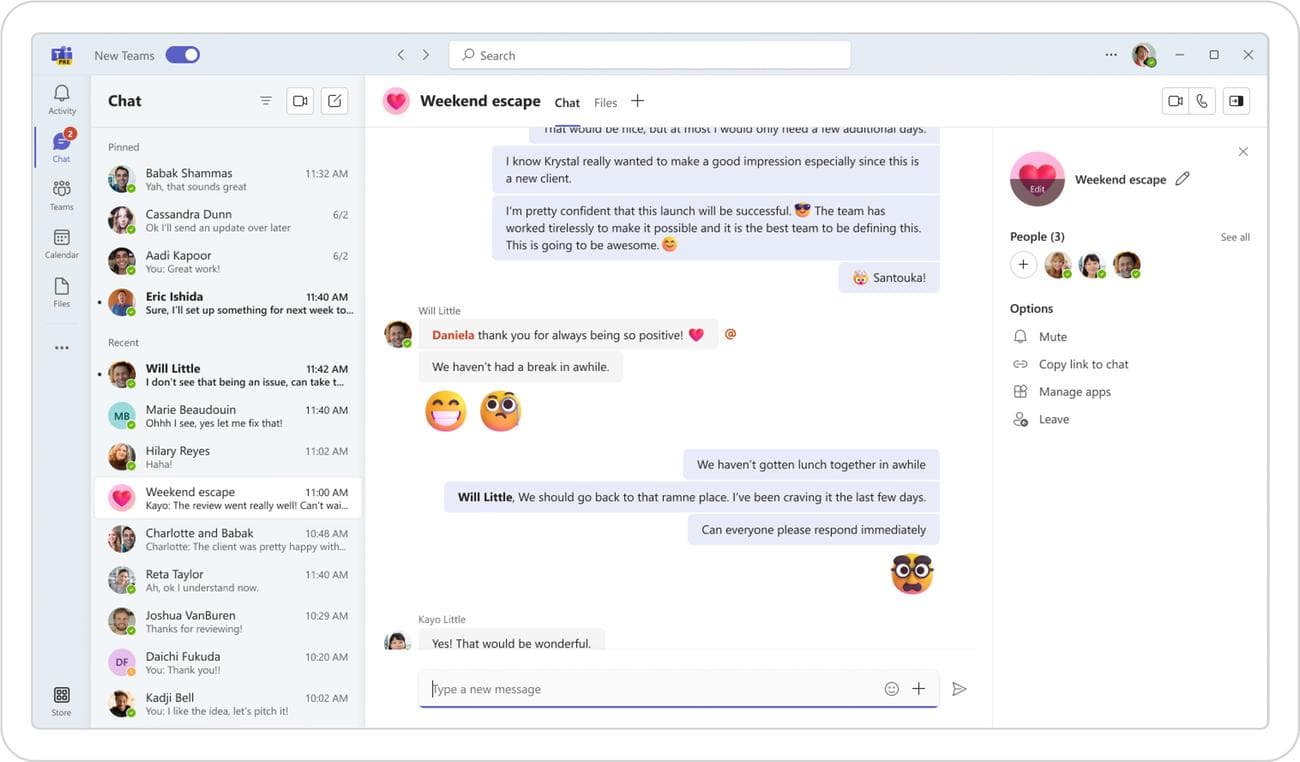The height and width of the screenshot is (762, 1300).
Task: Select the Chat tab in conversation header
Action: pyautogui.click(x=567, y=102)
